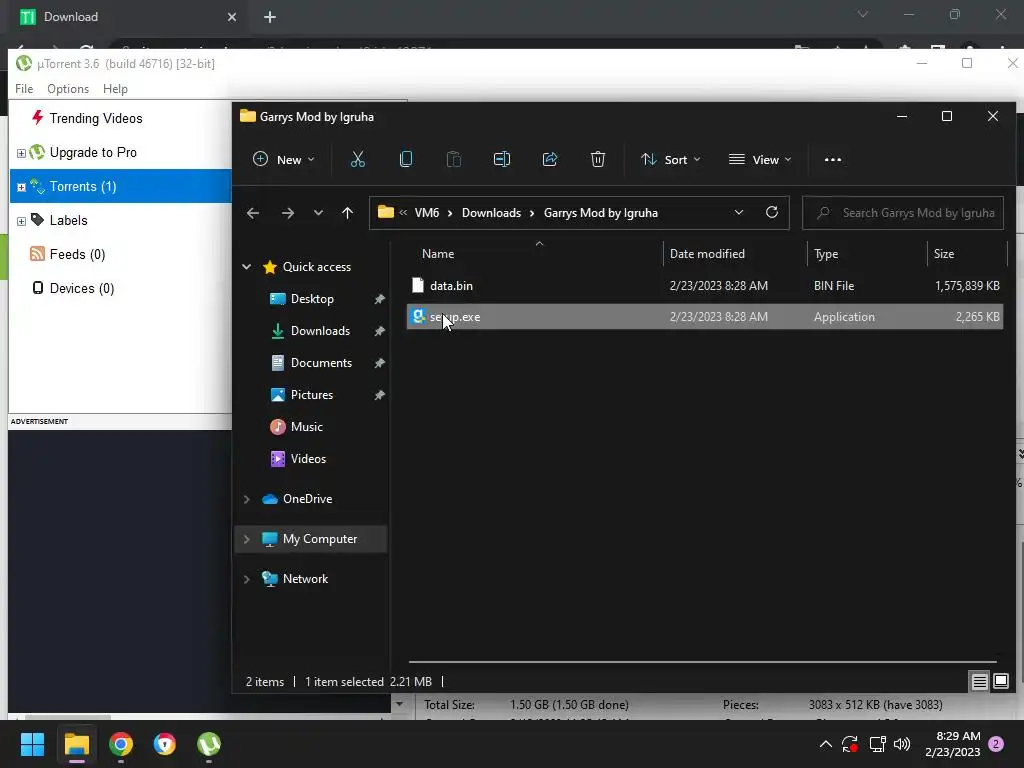Expand the My Computer tree node
The image size is (1024, 768).
click(x=246, y=539)
